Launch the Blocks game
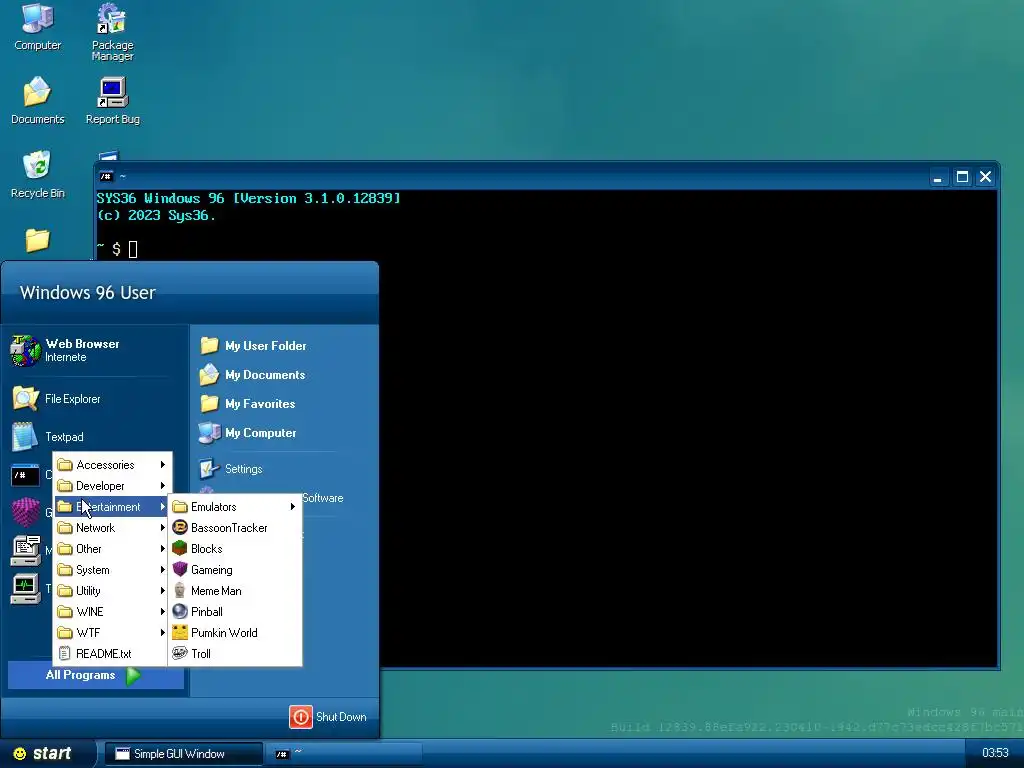 coord(235,549)
